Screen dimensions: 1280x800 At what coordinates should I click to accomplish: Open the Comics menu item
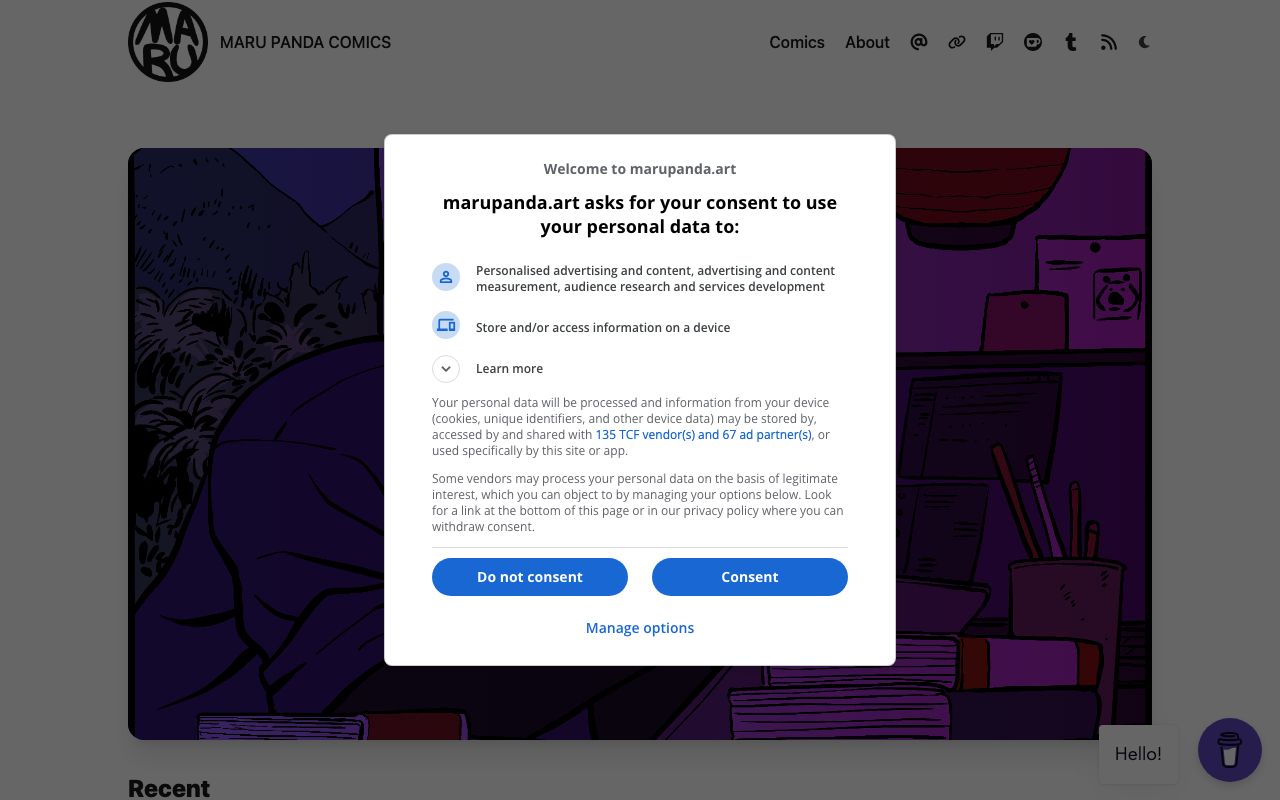click(x=797, y=42)
